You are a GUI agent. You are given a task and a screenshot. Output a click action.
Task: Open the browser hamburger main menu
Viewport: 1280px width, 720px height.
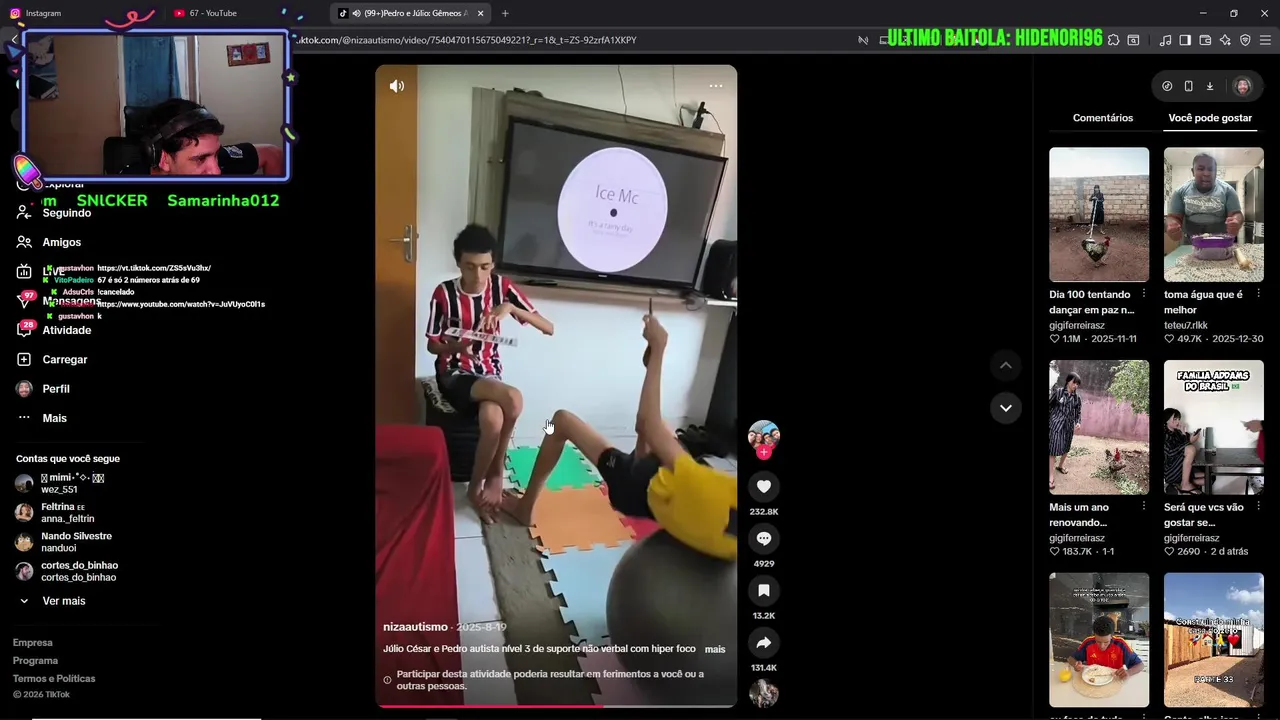click(1266, 40)
